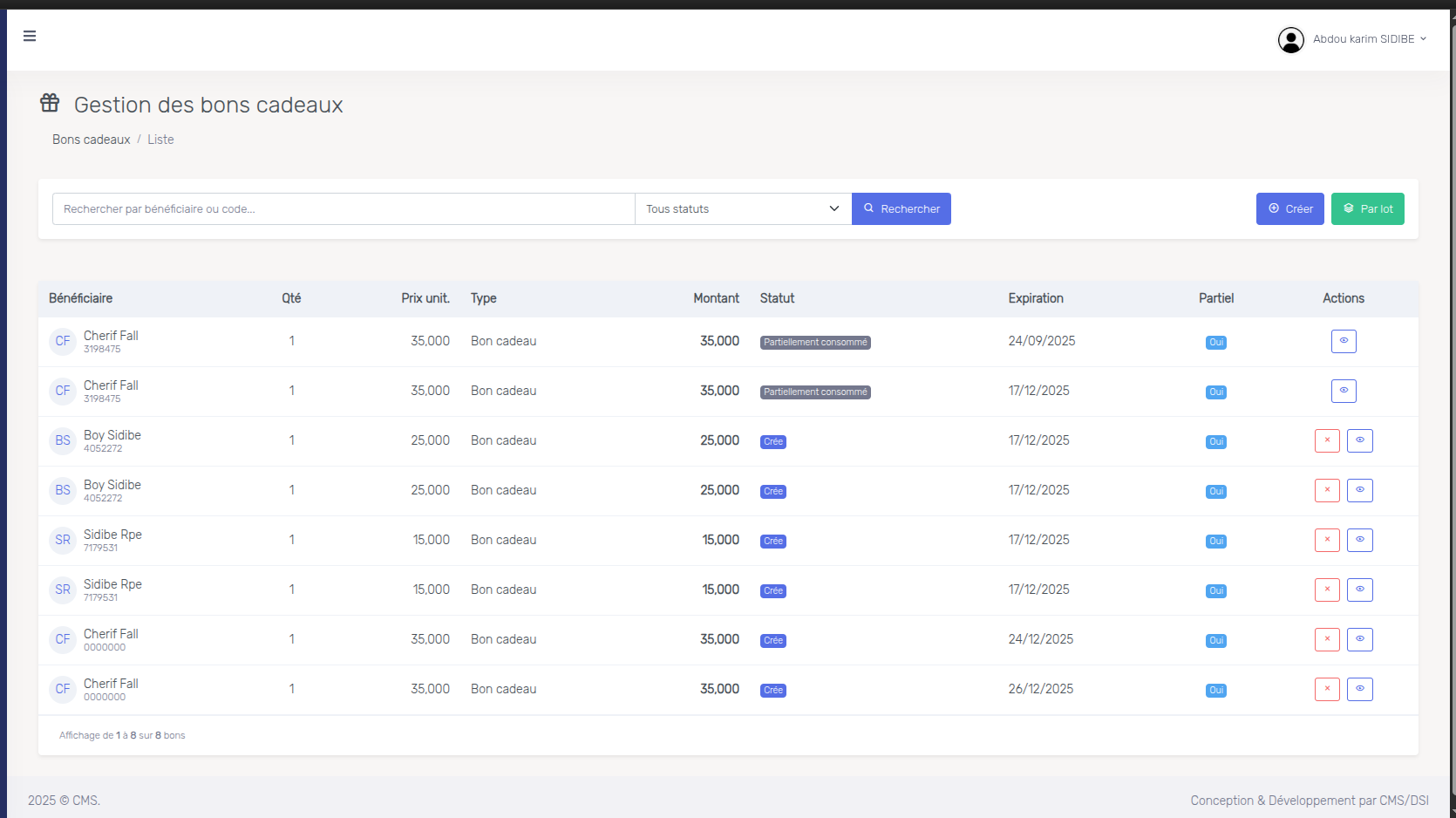
Task: Click the Liste breadcrumb entry
Action: (x=160, y=139)
